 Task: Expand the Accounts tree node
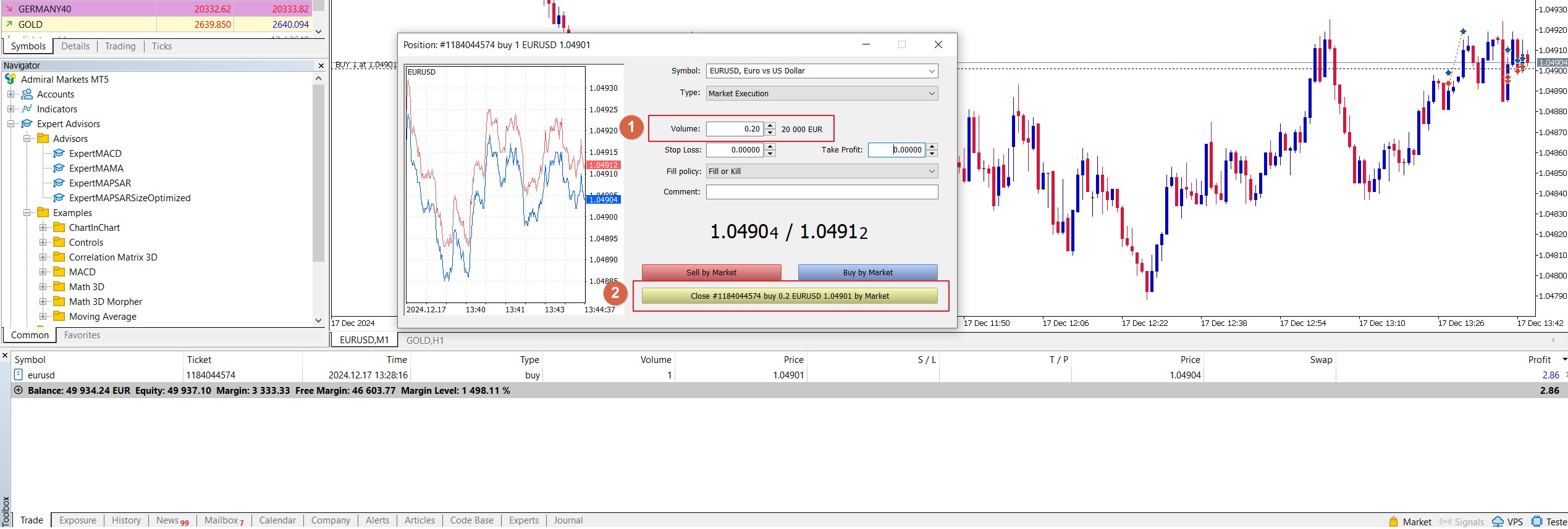coord(11,94)
